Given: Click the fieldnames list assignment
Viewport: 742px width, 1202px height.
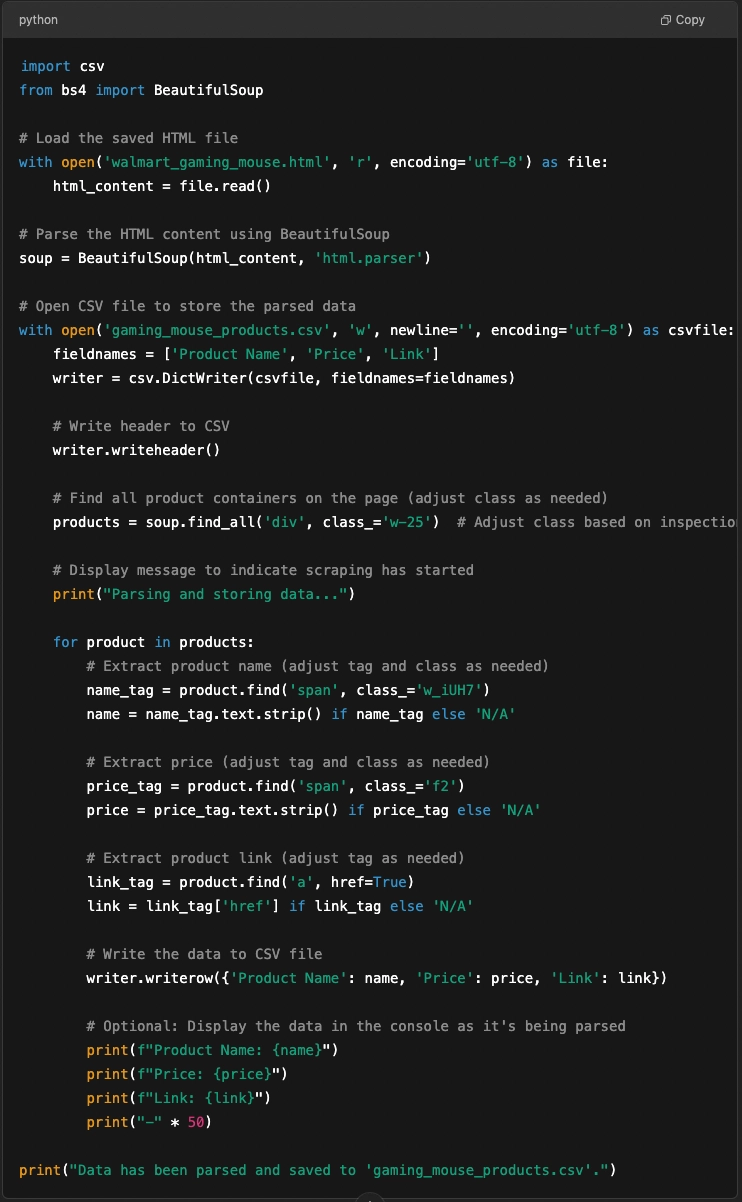Looking at the screenshot, I should pyautogui.click(x=246, y=354).
